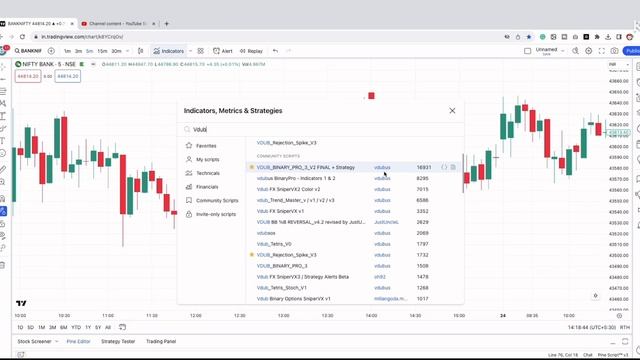The width and height of the screenshot is (640, 360).
Task: Take a chart snapshot with the camera icon
Action: (614, 51)
